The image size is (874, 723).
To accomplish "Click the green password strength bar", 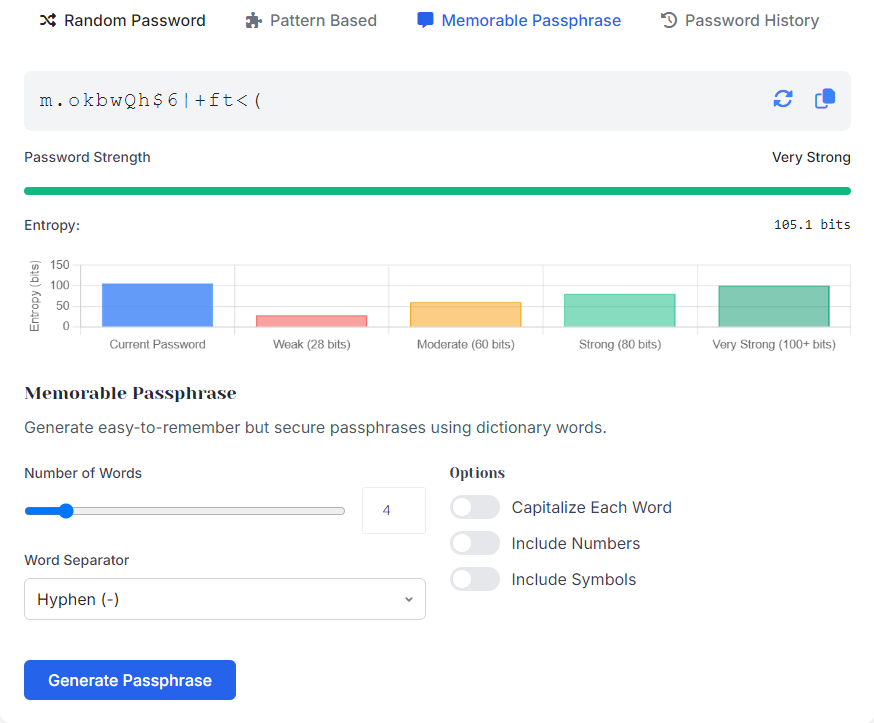I will [x=438, y=191].
